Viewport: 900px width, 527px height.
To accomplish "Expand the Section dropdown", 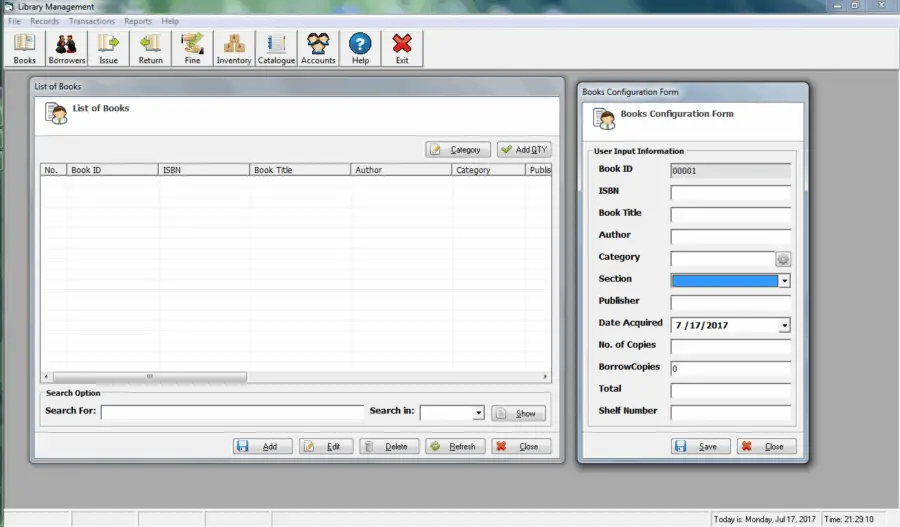I will pyautogui.click(x=784, y=281).
